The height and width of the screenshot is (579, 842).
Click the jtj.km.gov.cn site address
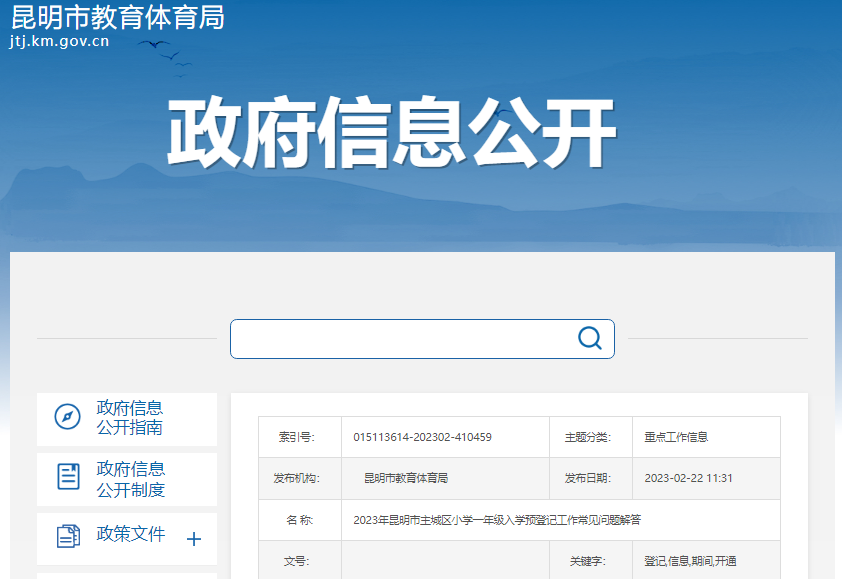pos(59,41)
